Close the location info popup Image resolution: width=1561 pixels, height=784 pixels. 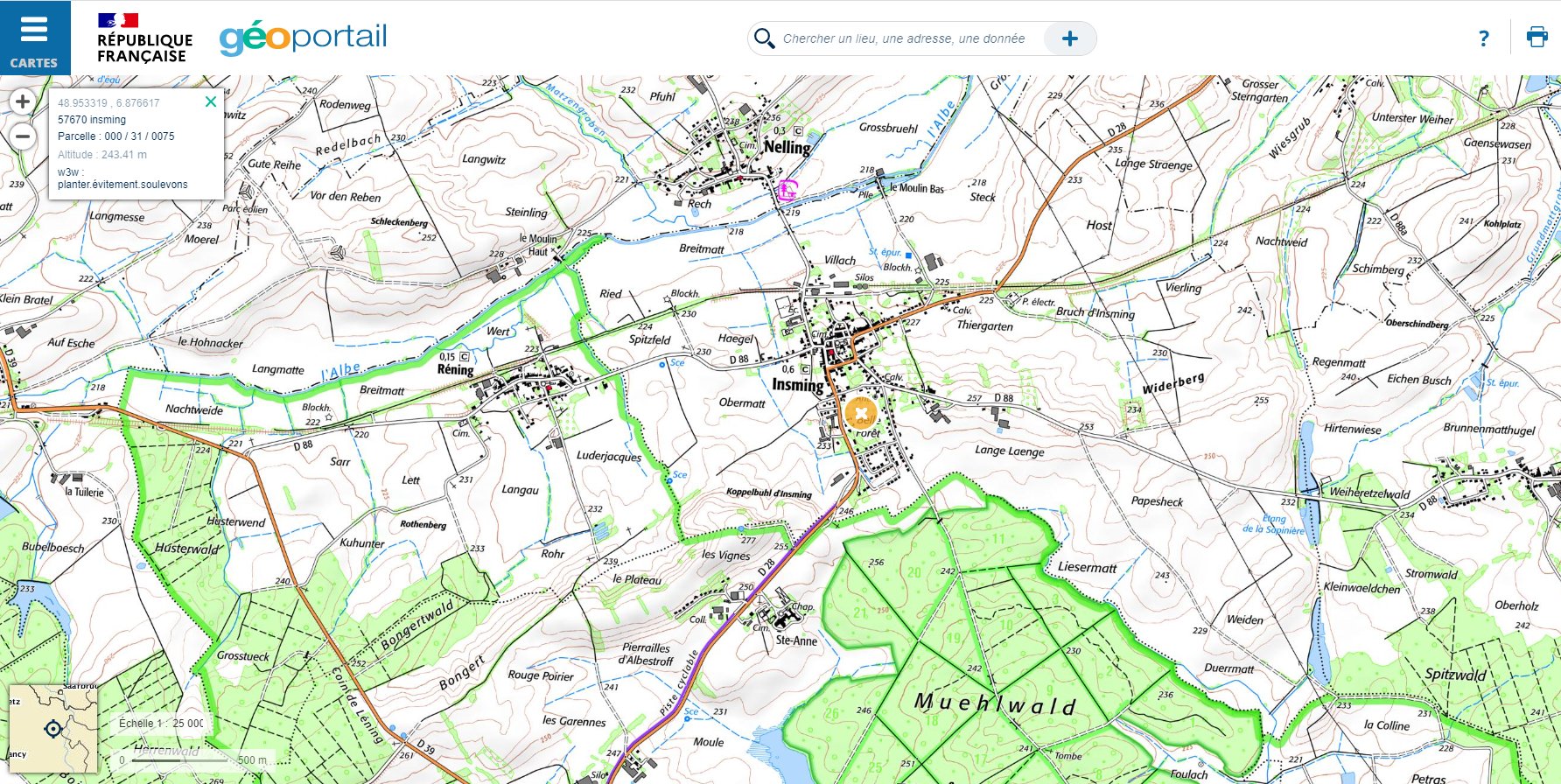(x=210, y=101)
